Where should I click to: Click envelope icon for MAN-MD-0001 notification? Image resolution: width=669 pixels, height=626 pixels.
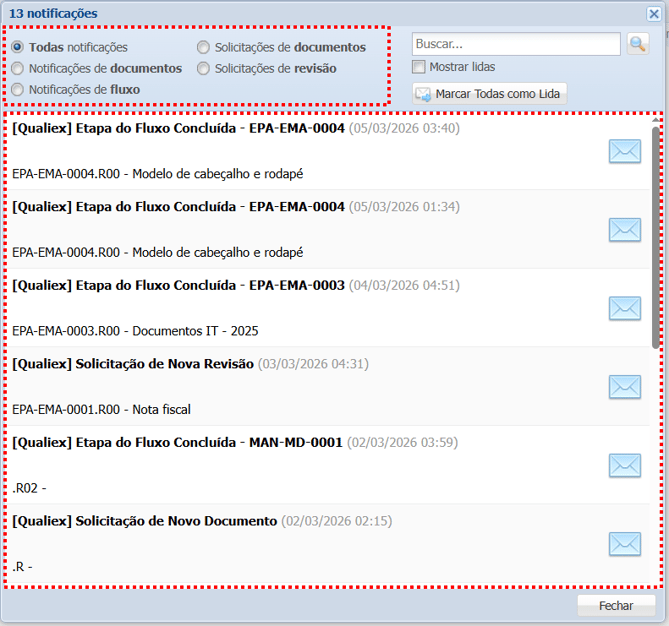tap(625, 465)
